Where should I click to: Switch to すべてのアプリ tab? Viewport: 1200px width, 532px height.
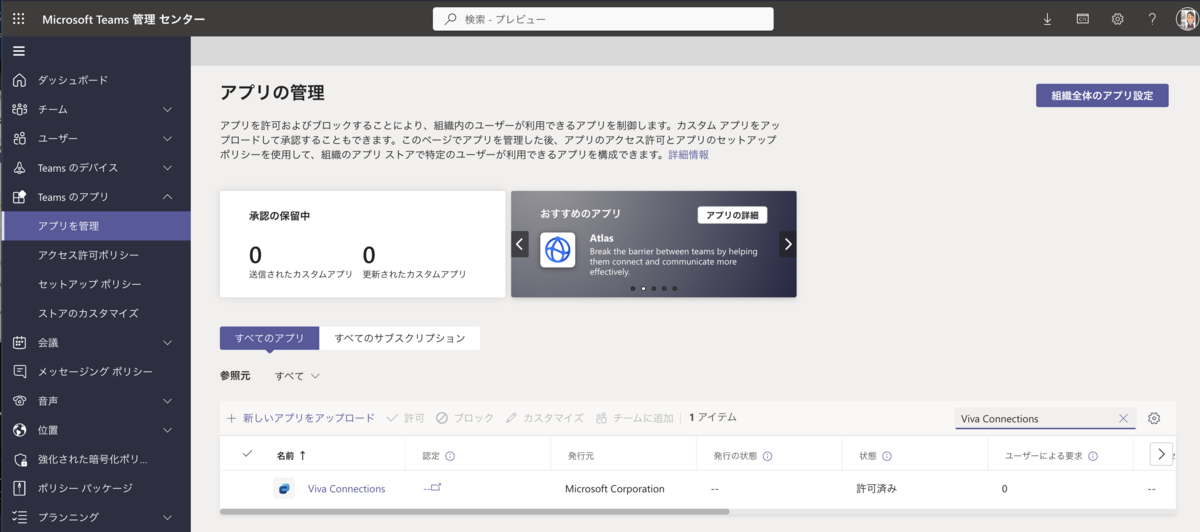point(270,338)
